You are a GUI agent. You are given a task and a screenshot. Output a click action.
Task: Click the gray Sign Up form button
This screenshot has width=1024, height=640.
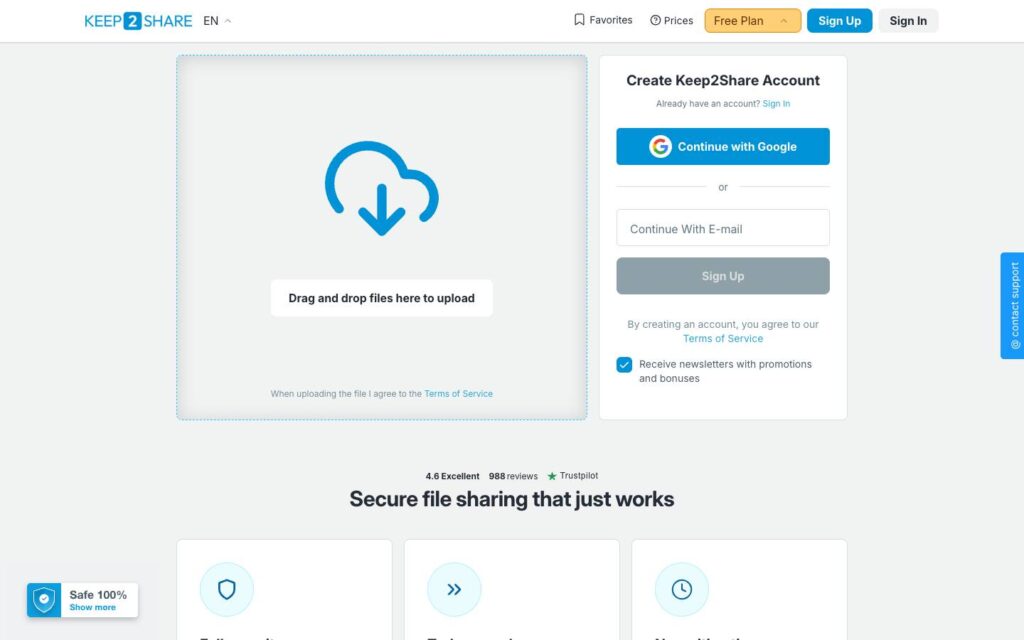(723, 276)
